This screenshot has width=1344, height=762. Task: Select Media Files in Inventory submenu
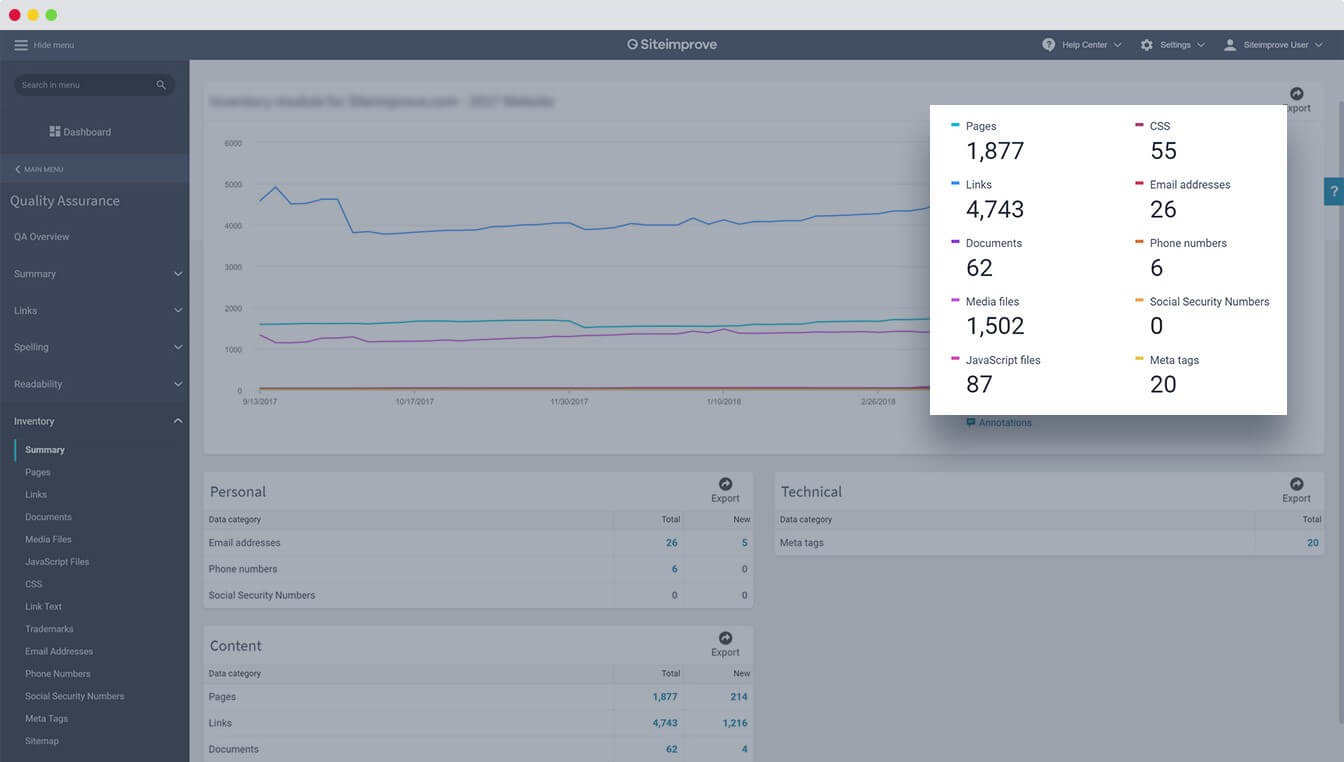tap(48, 539)
